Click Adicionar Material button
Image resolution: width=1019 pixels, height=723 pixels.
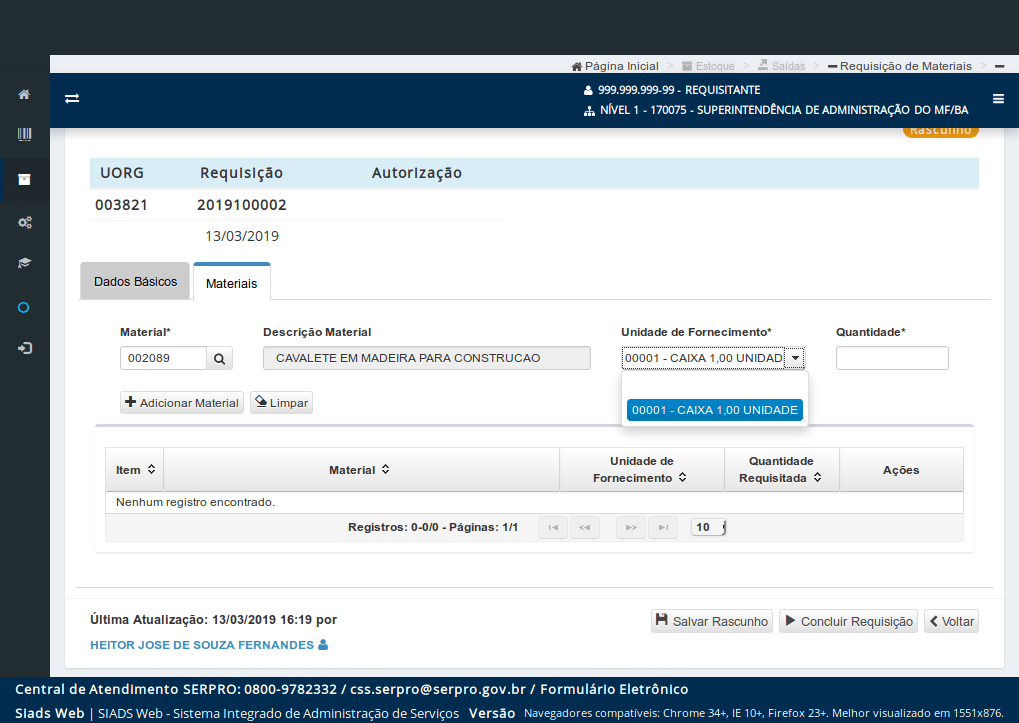tap(182, 403)
